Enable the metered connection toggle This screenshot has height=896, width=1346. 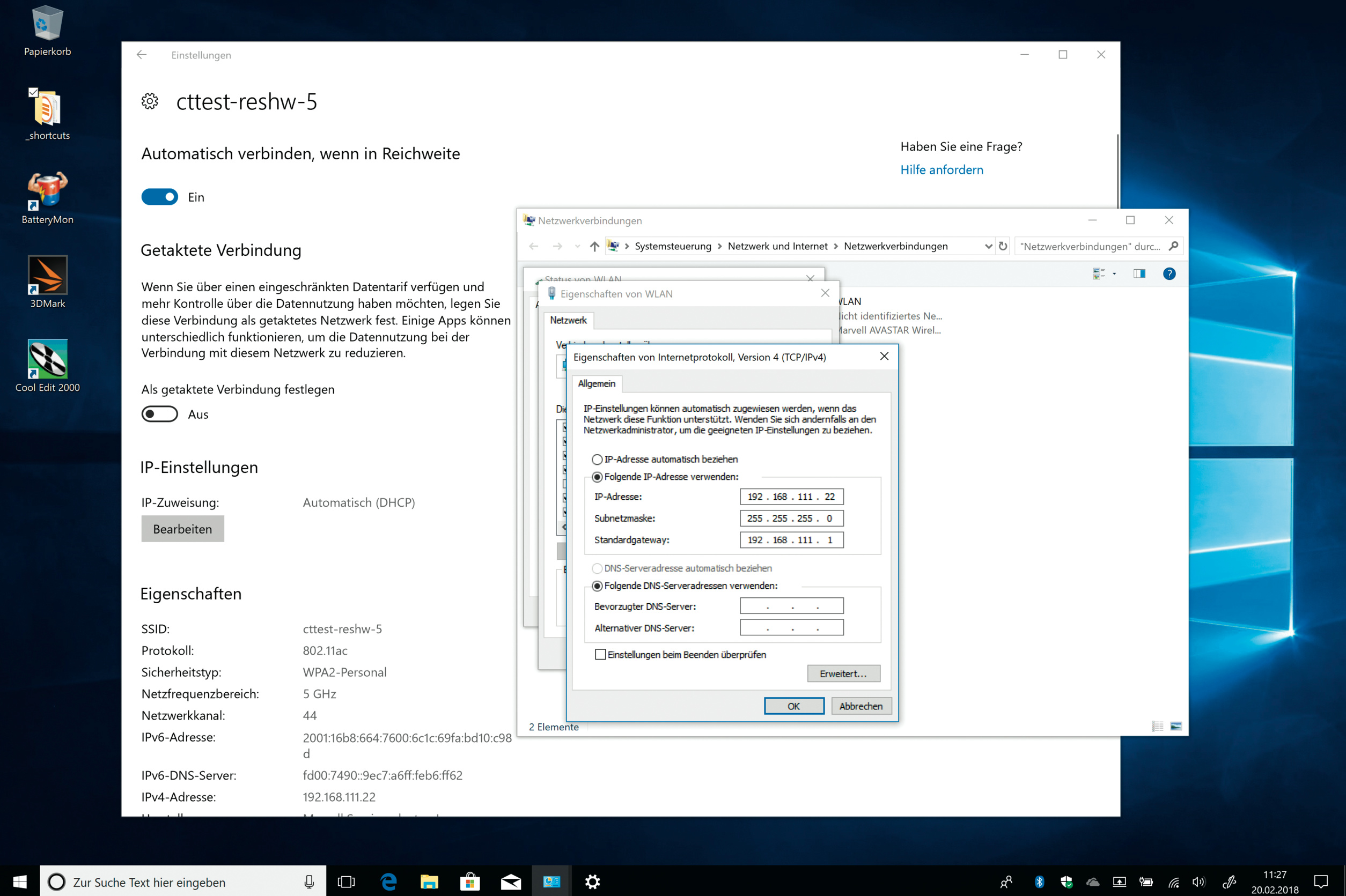pyautogui.click(x=159, y=414)
